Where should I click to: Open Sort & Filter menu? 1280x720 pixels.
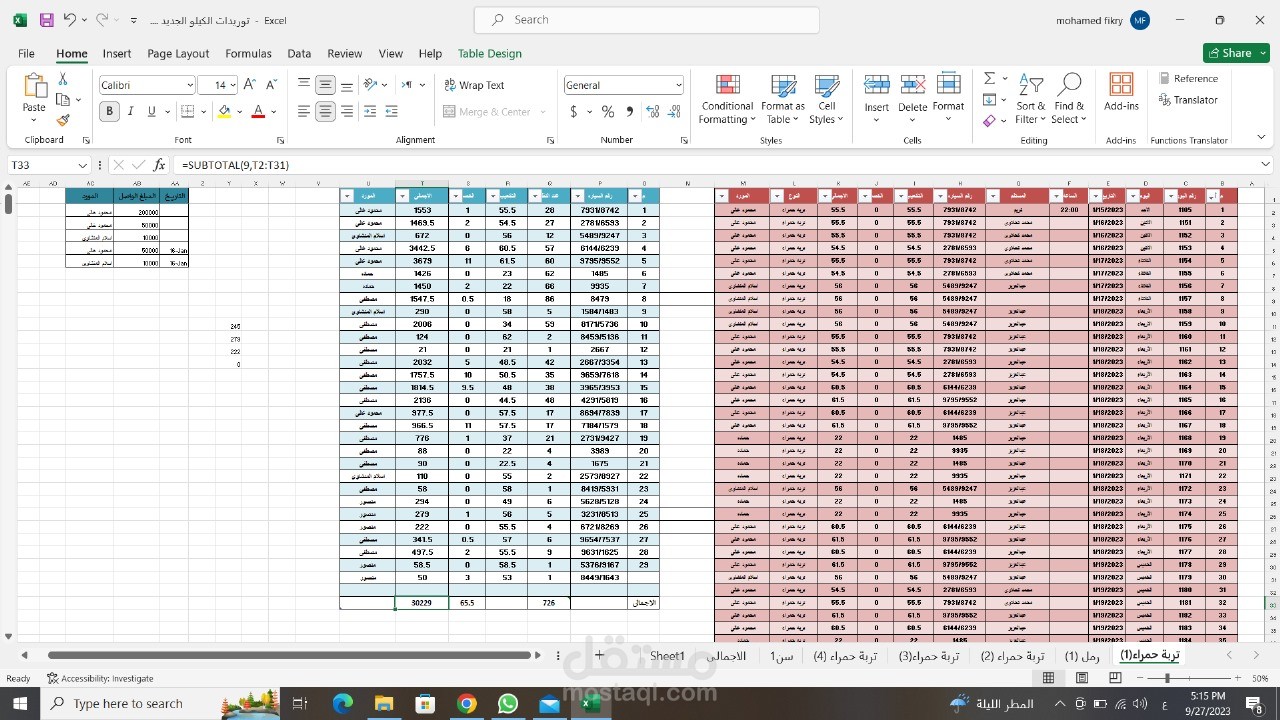[x=1031, y=99]
